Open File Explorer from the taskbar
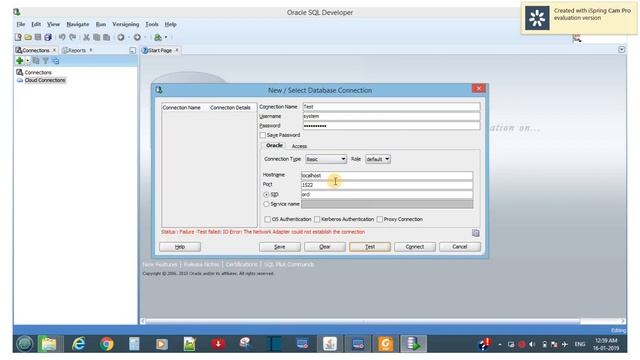 click(49, 344)
